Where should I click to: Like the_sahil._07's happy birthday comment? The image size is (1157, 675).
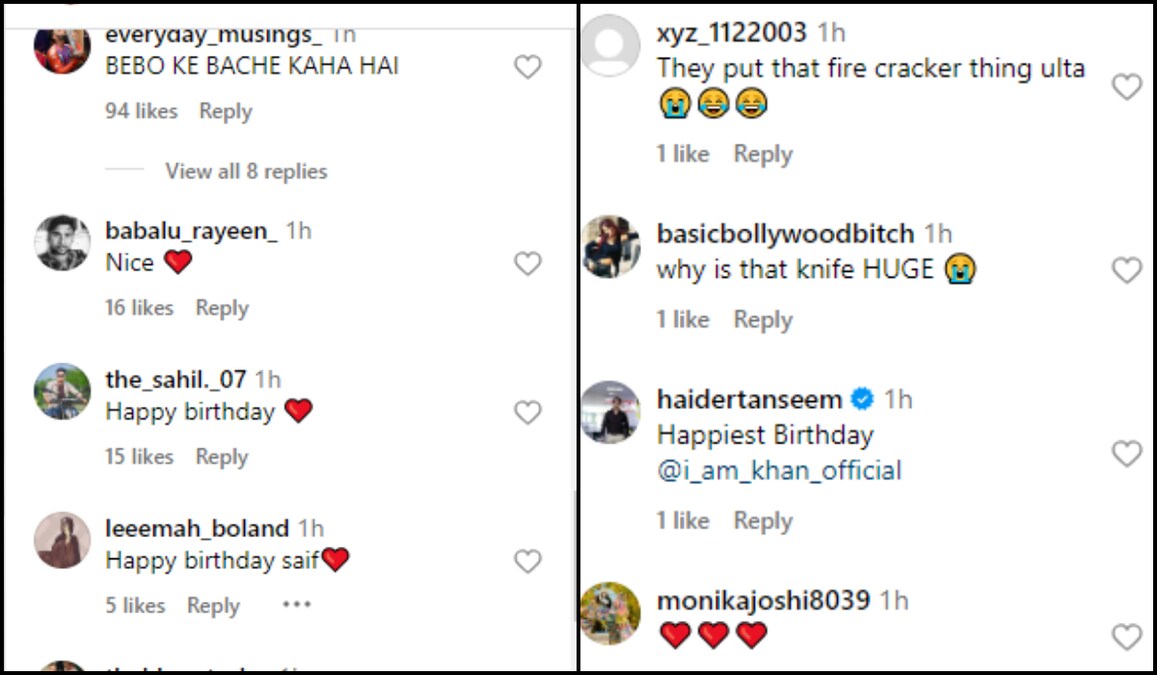click(528, 410)
